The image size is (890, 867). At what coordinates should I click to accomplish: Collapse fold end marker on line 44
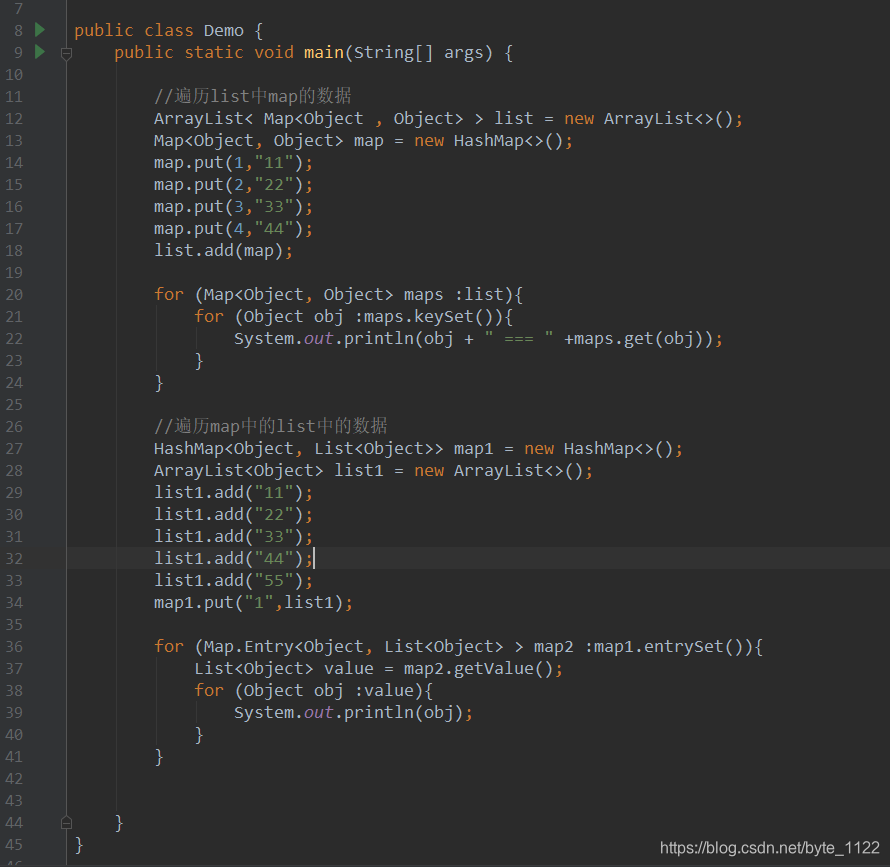click(x=66, y=822)
